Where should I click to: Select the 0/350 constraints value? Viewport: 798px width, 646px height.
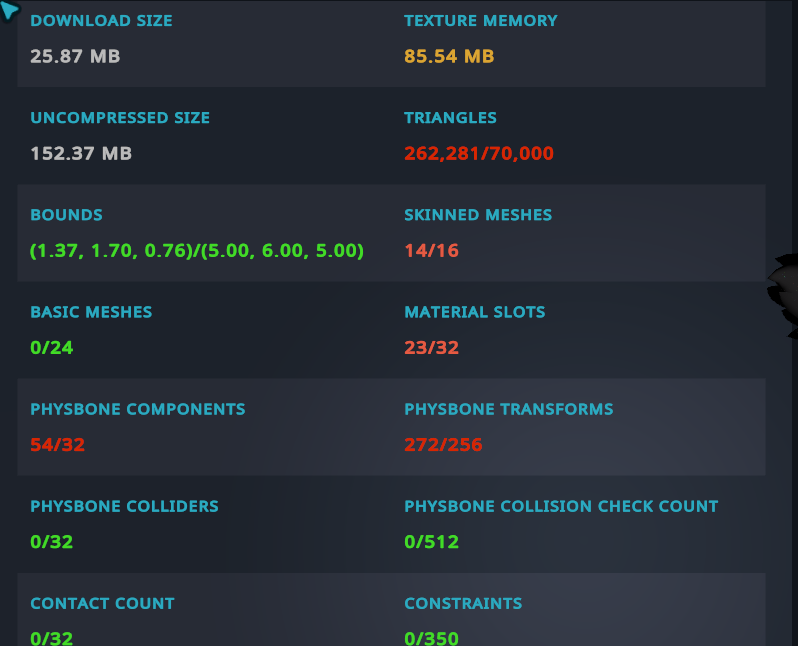pyautogui.click(x=432, y=638)
